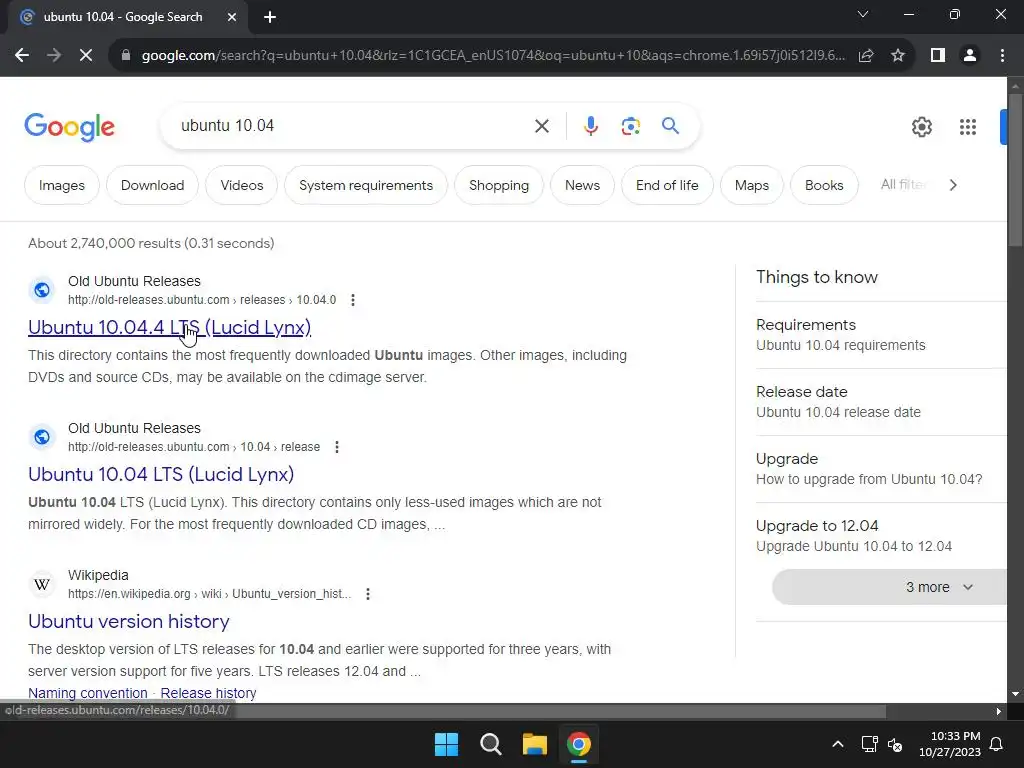This screenshot has width=1024, height=768.
Task: Open File Explorer from taskbar
Action: coord(534,744)
